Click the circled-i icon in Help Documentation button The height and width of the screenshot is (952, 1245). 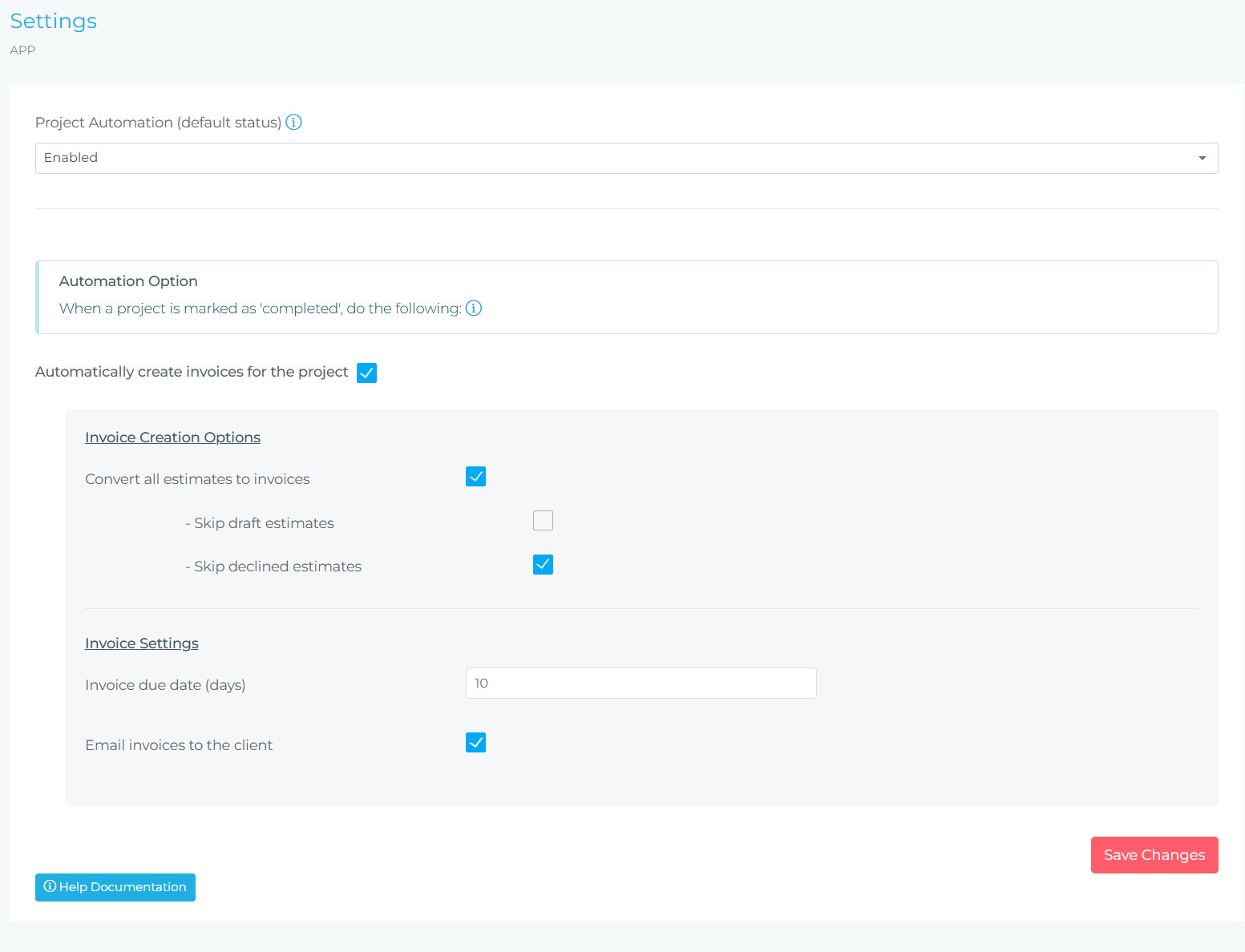(50, 886)
